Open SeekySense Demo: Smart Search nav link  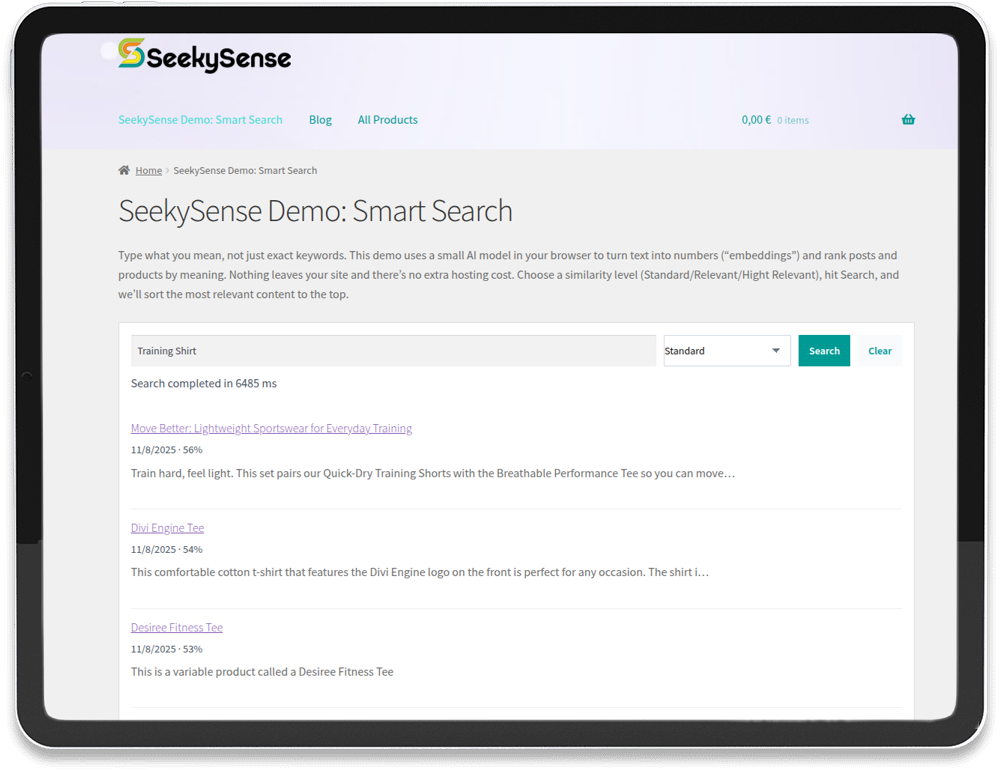(x=200, y=120)
